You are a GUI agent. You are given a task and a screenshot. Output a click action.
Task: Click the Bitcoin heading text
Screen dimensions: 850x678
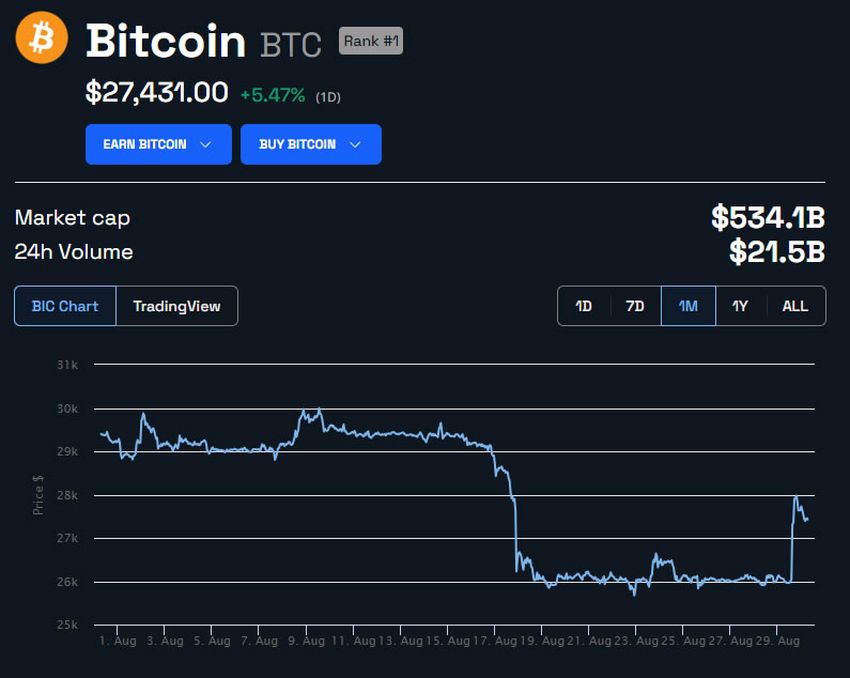click(165, 42)
